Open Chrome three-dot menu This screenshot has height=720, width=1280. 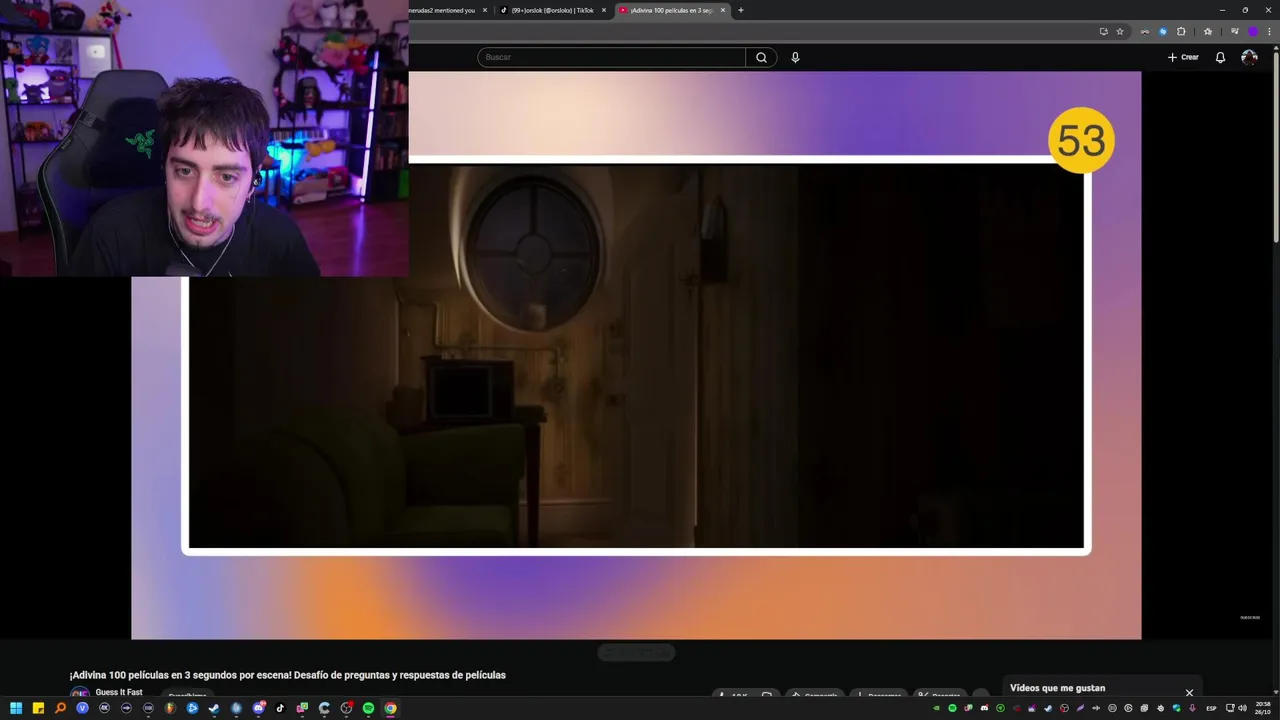(1269, 31)
